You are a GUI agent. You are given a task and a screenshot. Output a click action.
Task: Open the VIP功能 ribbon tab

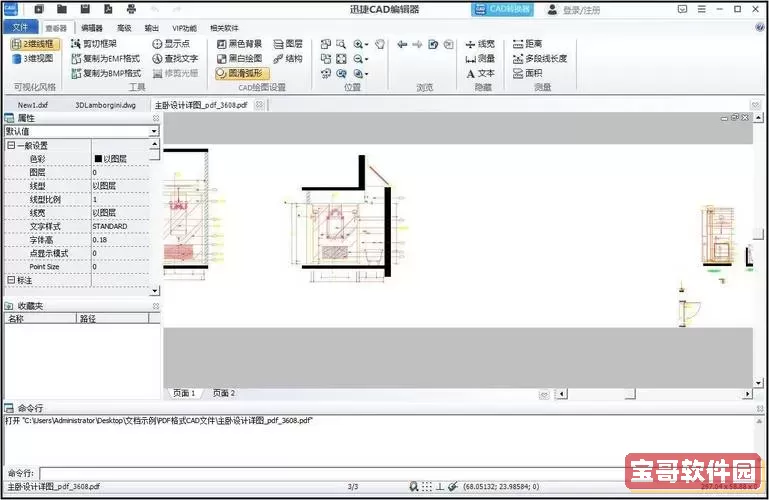[x=184, y=28]
